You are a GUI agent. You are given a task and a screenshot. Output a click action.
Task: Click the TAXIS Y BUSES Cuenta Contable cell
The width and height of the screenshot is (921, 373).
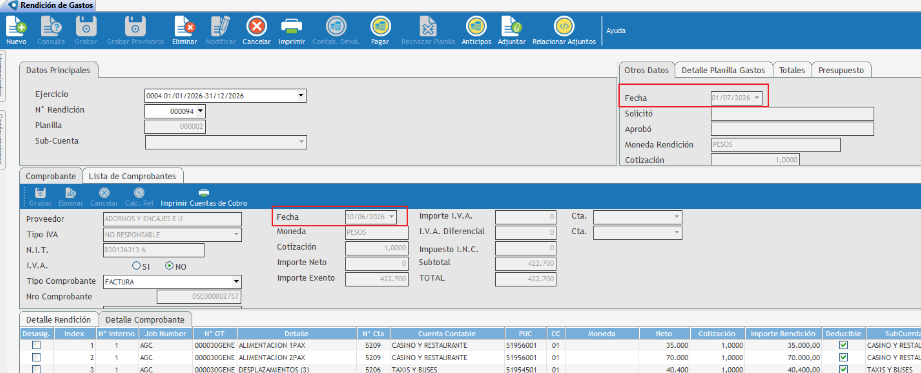pos(446,369)
